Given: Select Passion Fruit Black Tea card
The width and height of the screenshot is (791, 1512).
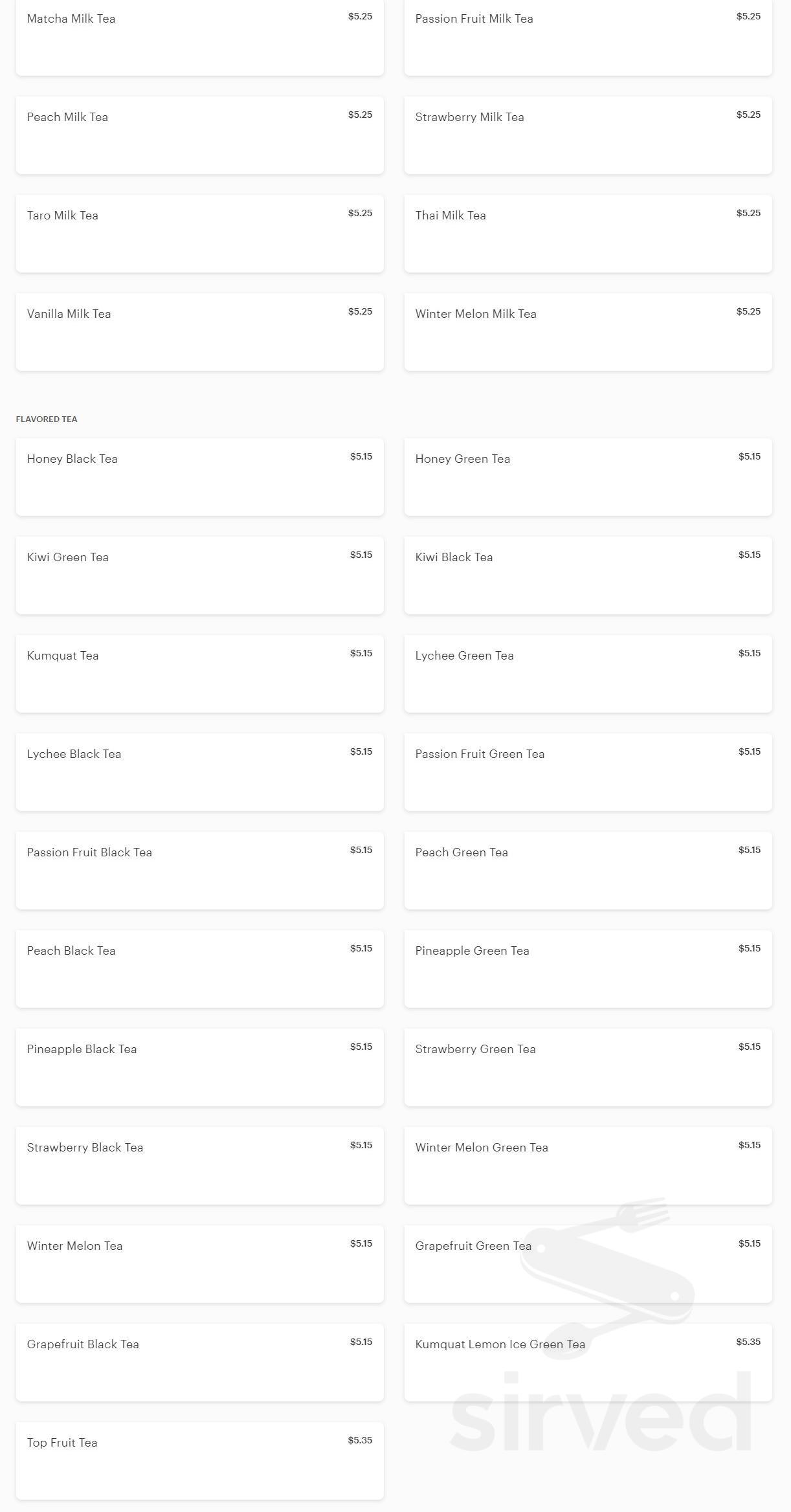Looking at the screenshot, I should tap(199, 870).
